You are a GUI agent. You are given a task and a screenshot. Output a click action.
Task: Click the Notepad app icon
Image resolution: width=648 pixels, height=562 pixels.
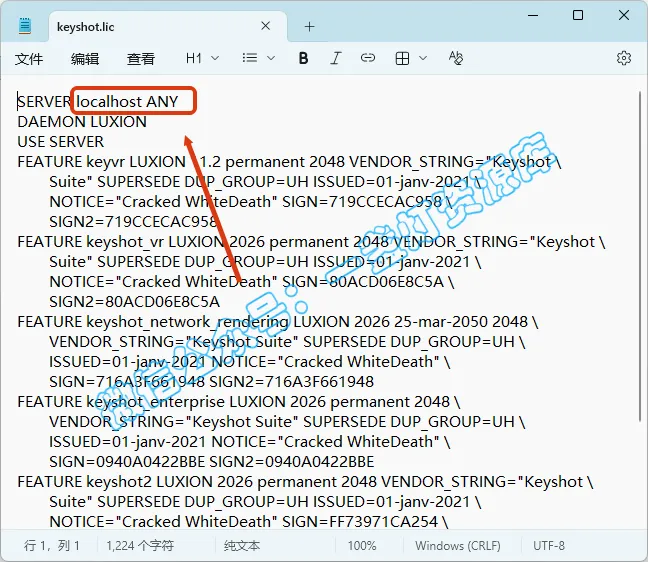coord(25,26)
